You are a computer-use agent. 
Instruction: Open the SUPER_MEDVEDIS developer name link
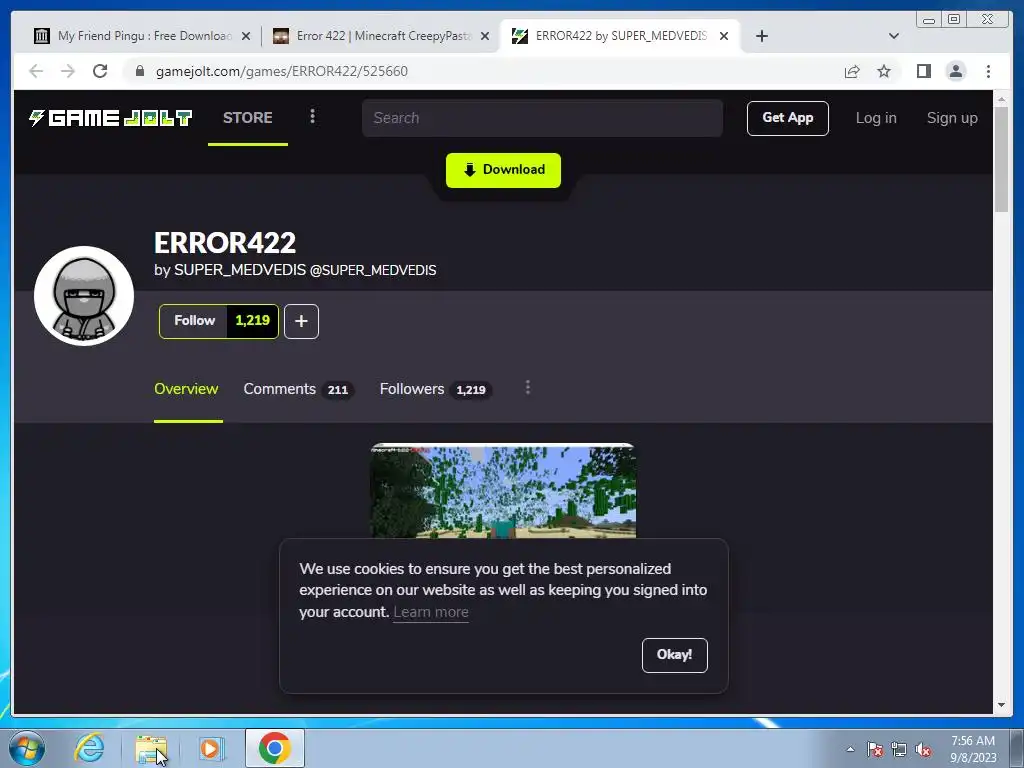pos(240,270)
